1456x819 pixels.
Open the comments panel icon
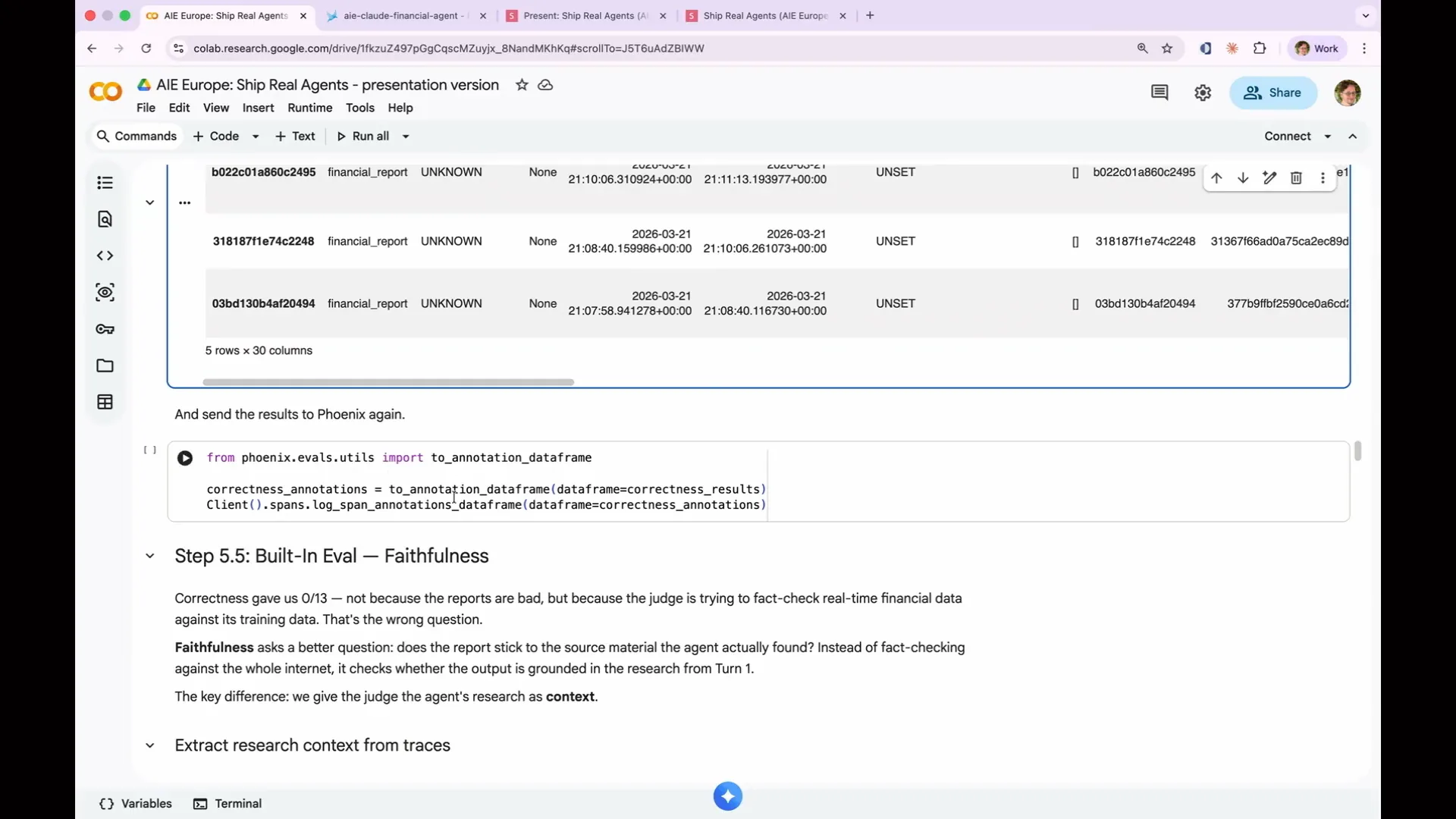[1159, 93]
